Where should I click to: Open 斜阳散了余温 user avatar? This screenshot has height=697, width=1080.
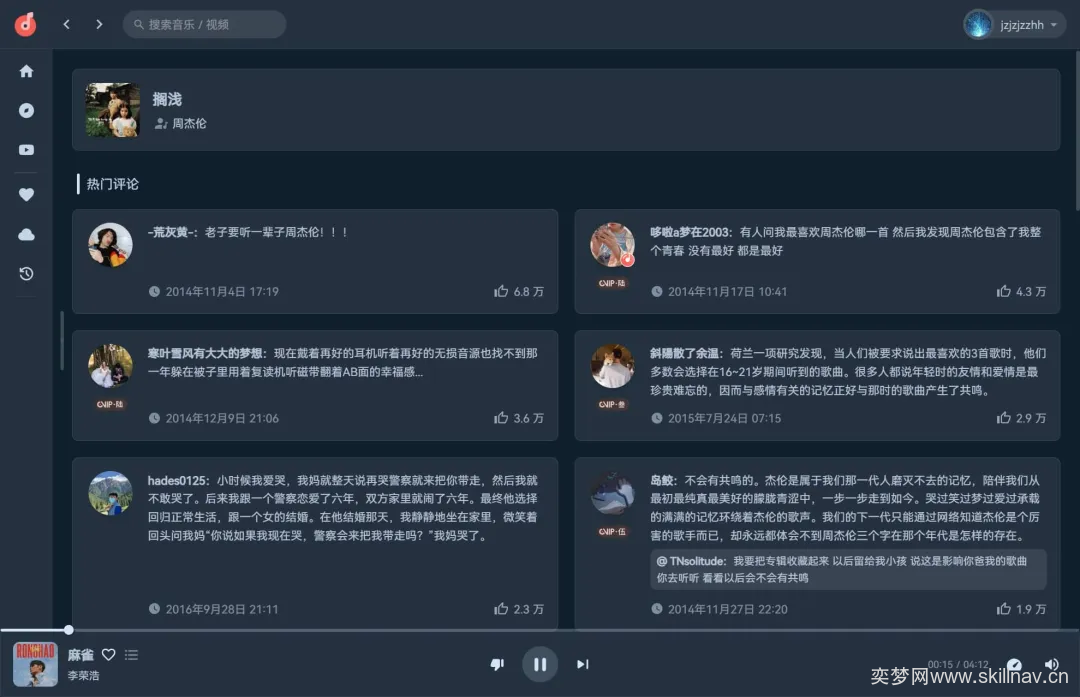pyautogui.click(x=612, y=366)
